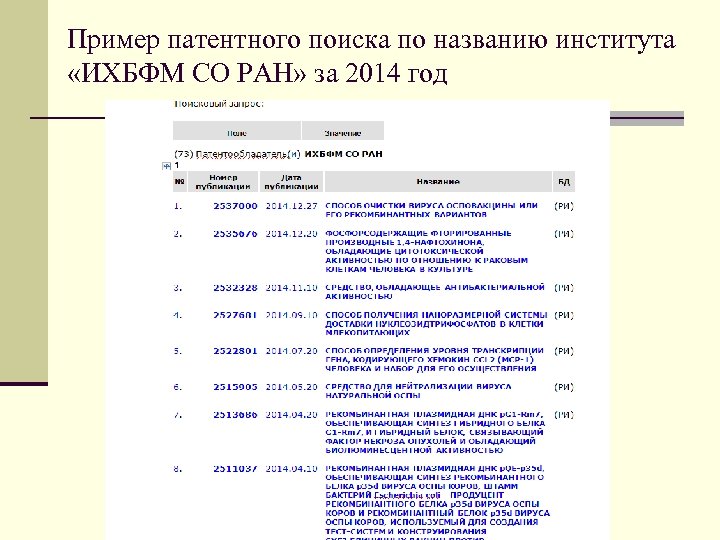
Task: Select date 2014.12.27 in row 1
Action: click(292, 206)
